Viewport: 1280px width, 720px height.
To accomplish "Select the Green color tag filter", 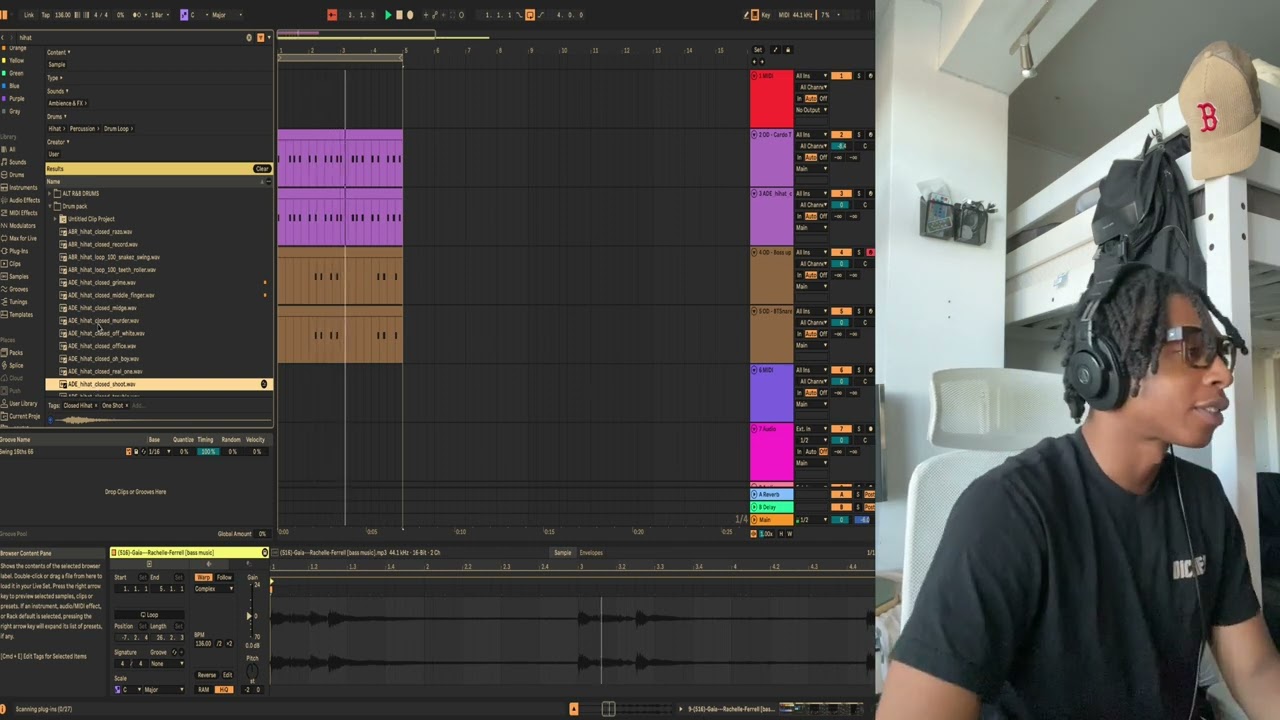I will point(14,73).
